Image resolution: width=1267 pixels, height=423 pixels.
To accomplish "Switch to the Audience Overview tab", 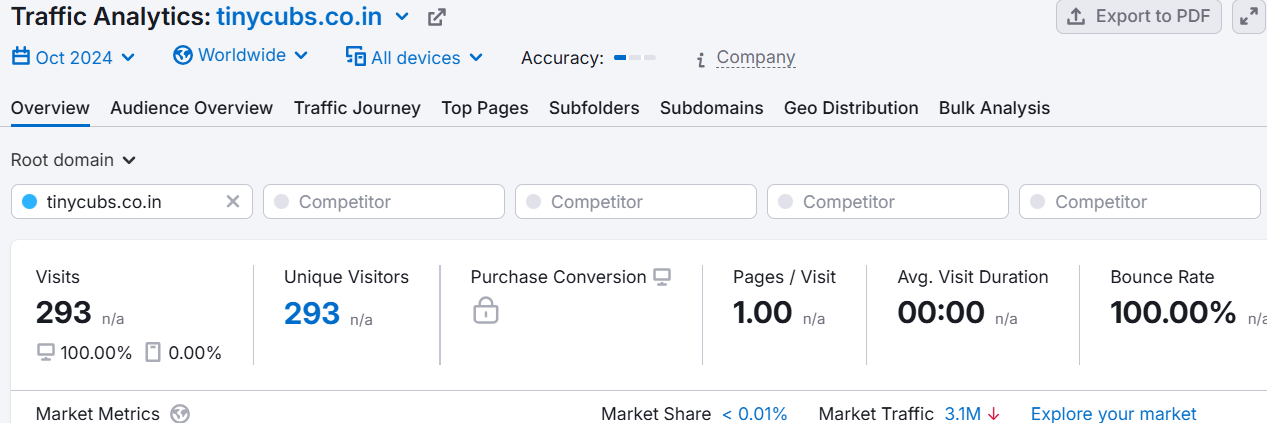I will coord(191,108).
